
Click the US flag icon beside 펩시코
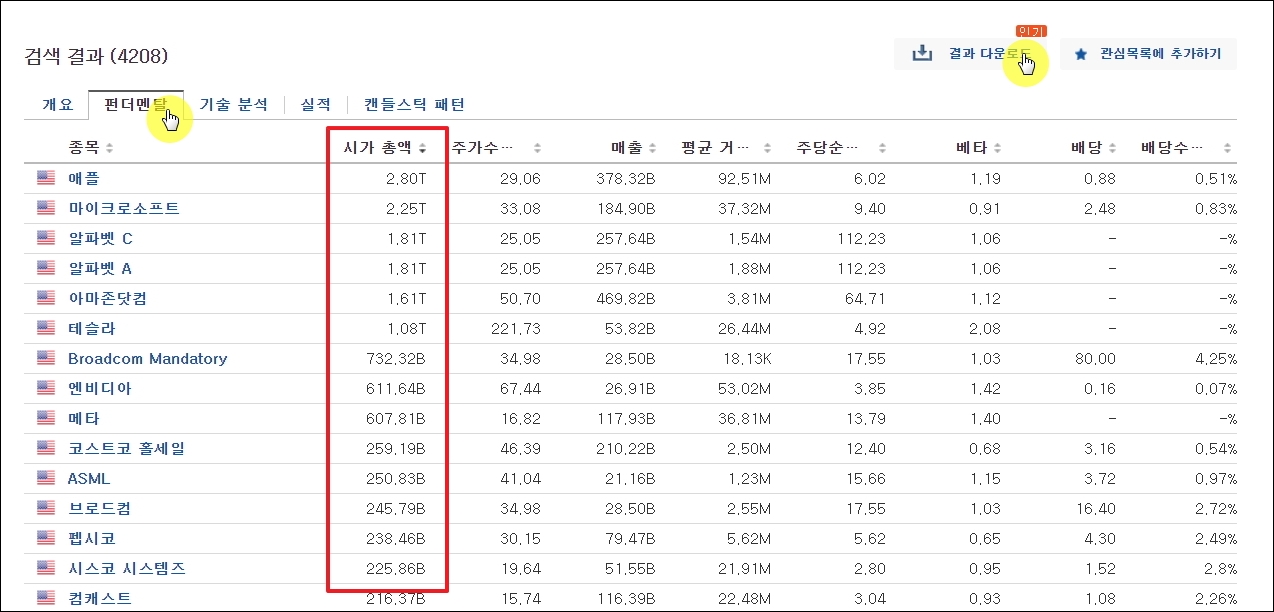click(46, 538)
